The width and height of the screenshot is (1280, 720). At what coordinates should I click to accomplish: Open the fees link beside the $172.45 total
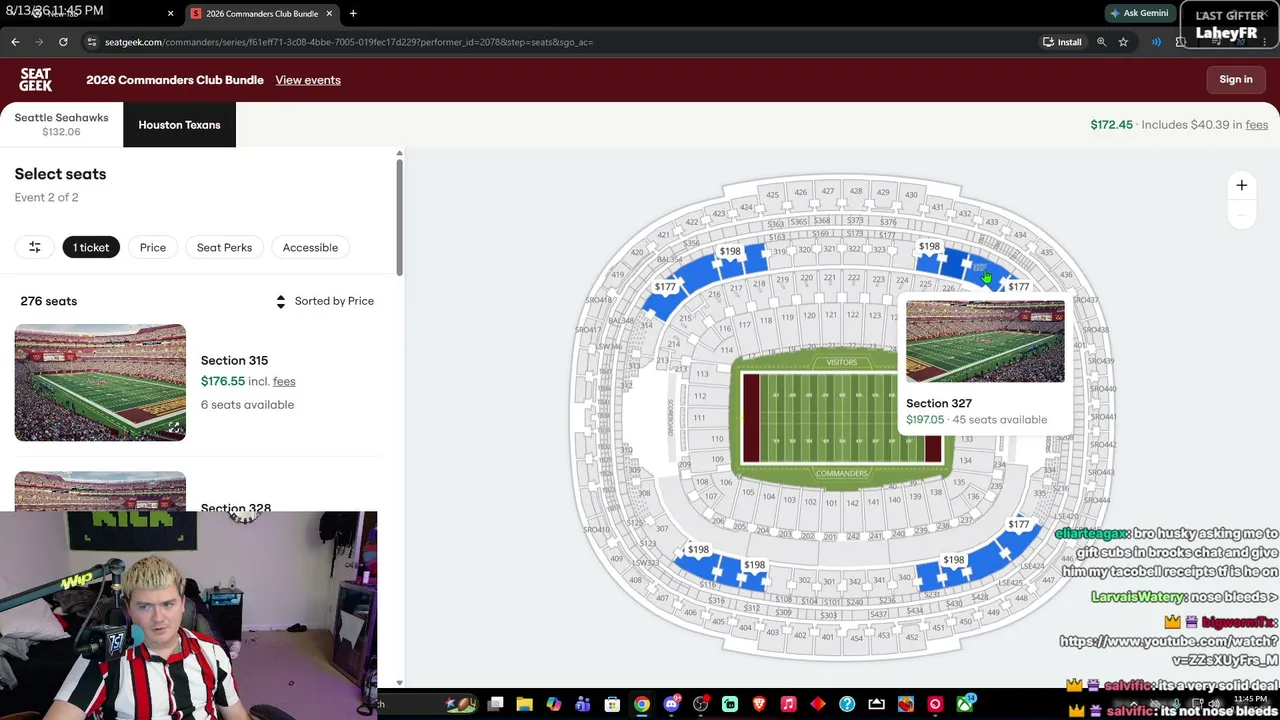point(1257,125)
